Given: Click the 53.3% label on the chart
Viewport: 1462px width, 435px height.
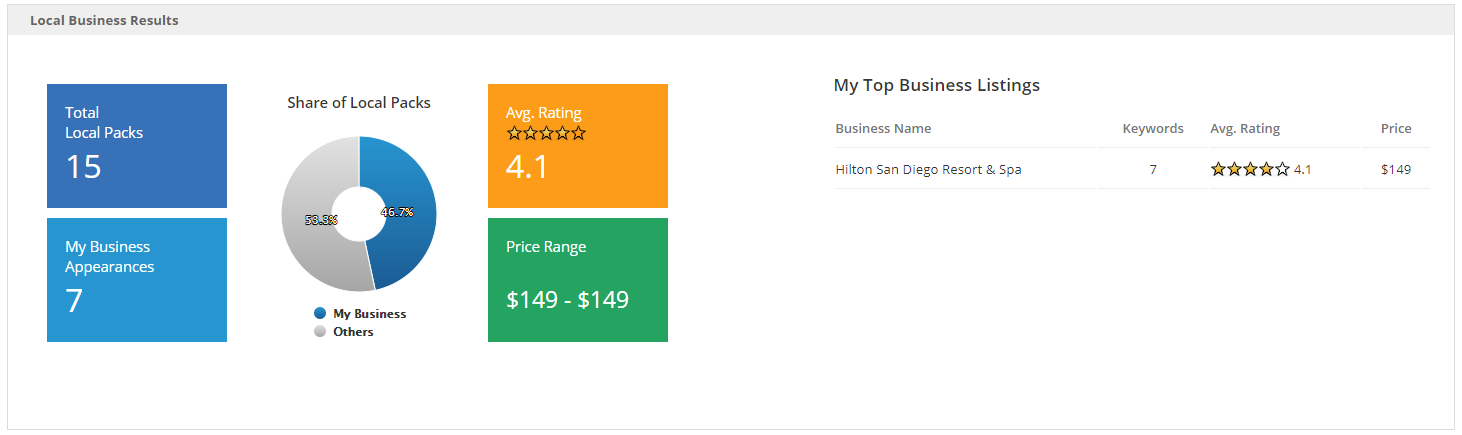Looking at the screenshot, I should pyautogui.click(x=321, y=219).
